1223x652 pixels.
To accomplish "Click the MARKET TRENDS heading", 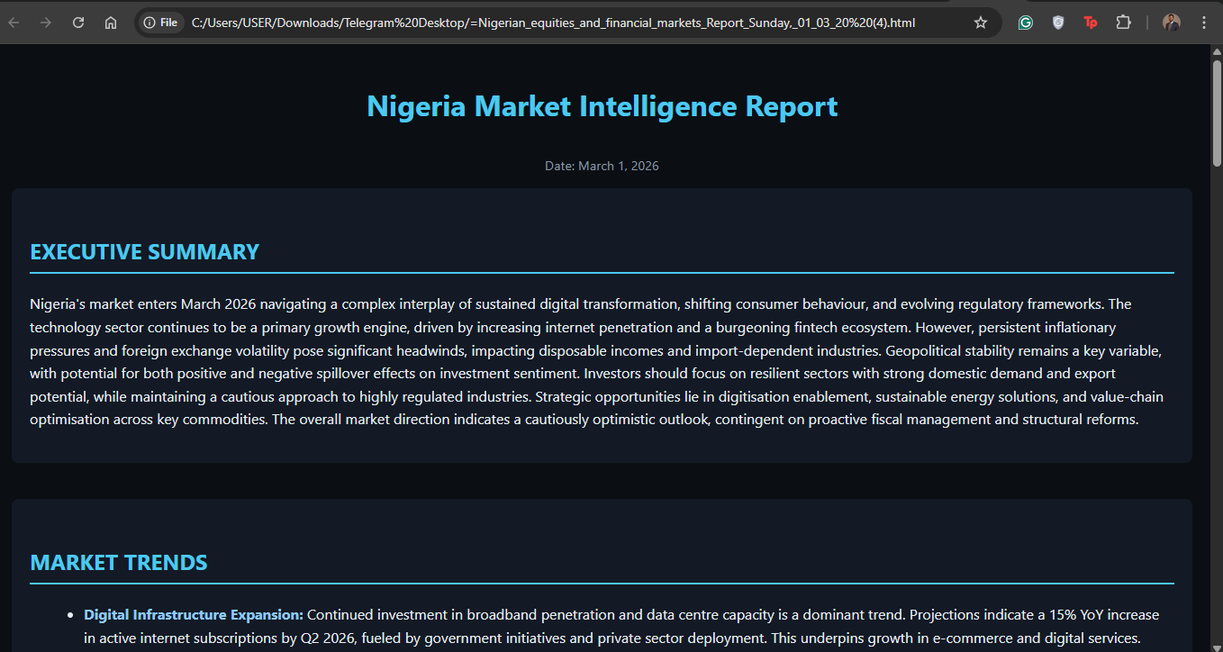I will pyautogui.click(x=119, y=563).
